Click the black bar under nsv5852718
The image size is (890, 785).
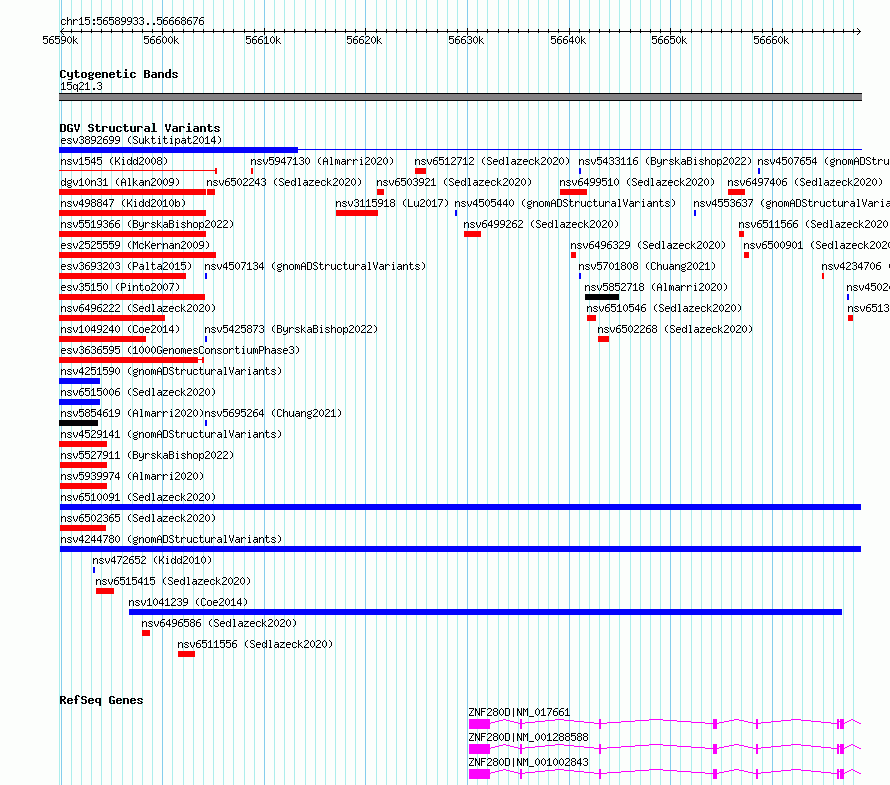[602, 297]
